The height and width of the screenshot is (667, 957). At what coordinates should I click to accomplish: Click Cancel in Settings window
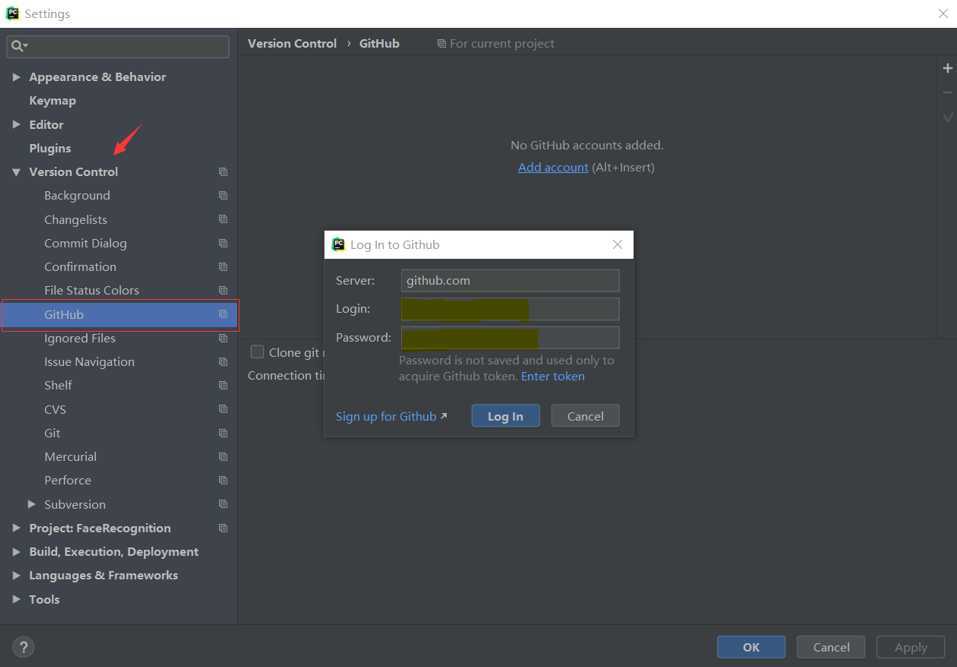[x=831, y=647]
